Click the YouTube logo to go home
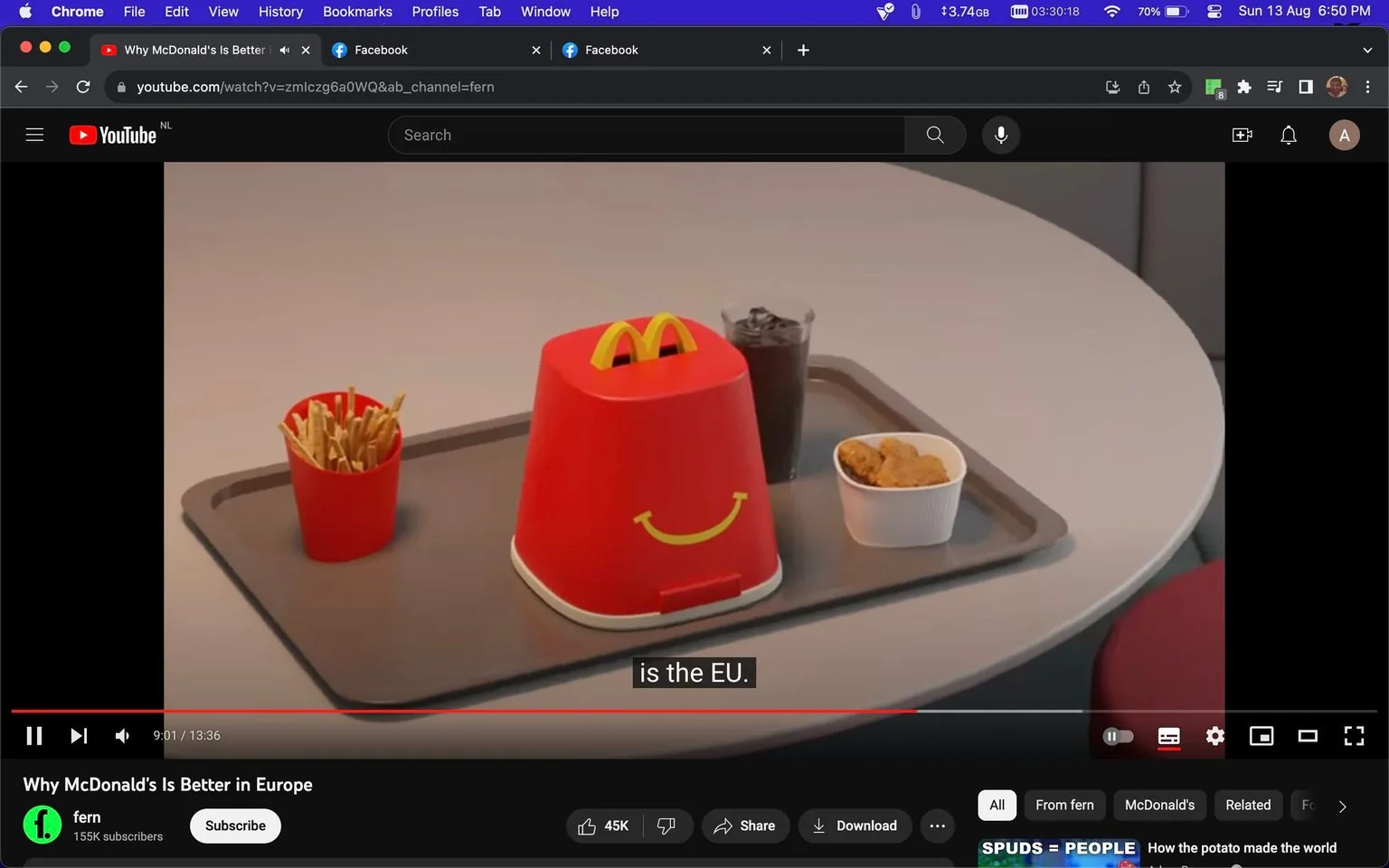This screenshot has width=1389, height=868. pyautogui.click(x=113, y=134)
